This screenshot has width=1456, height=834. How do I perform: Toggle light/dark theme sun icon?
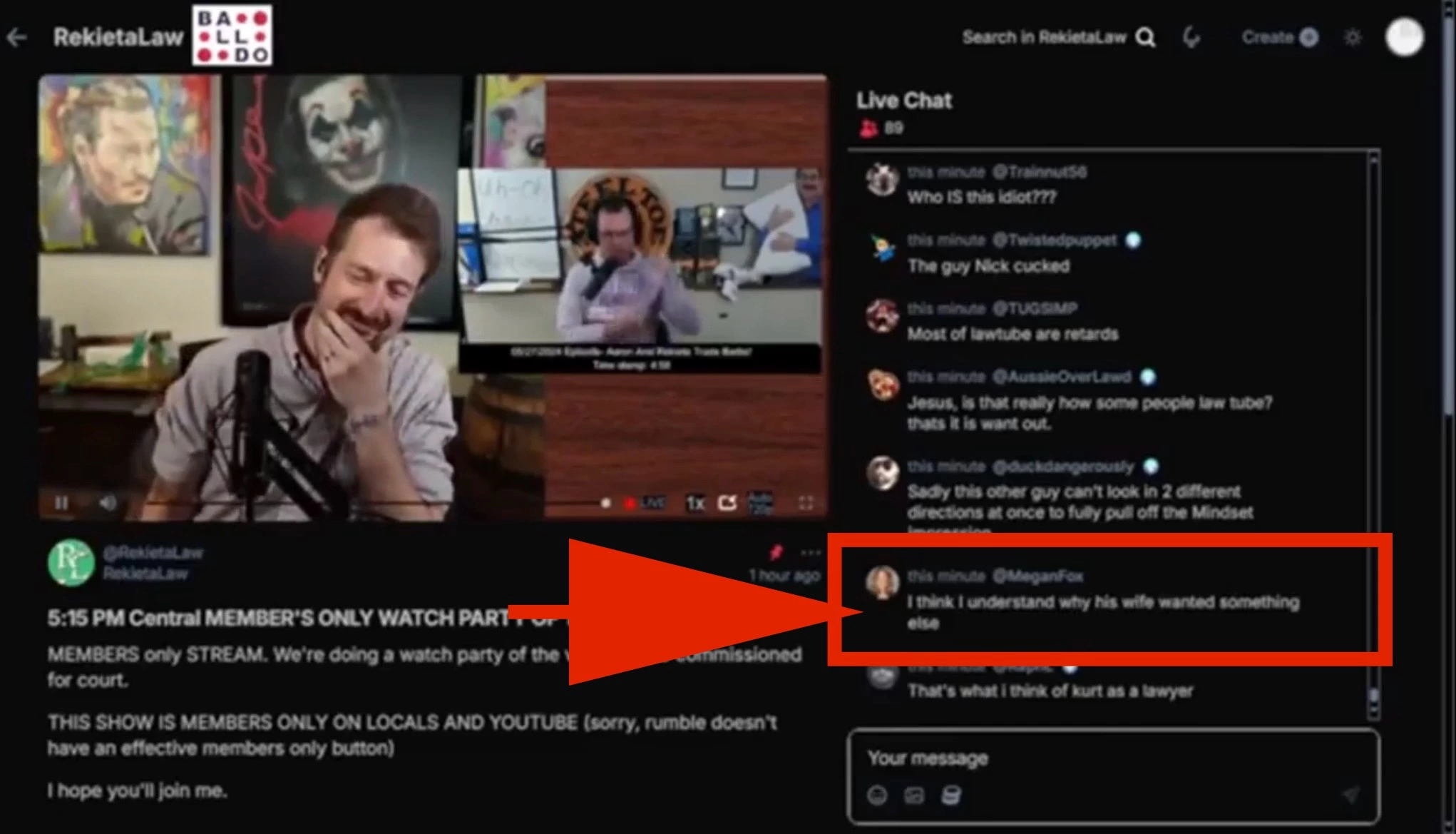[x=1353, y=37]
